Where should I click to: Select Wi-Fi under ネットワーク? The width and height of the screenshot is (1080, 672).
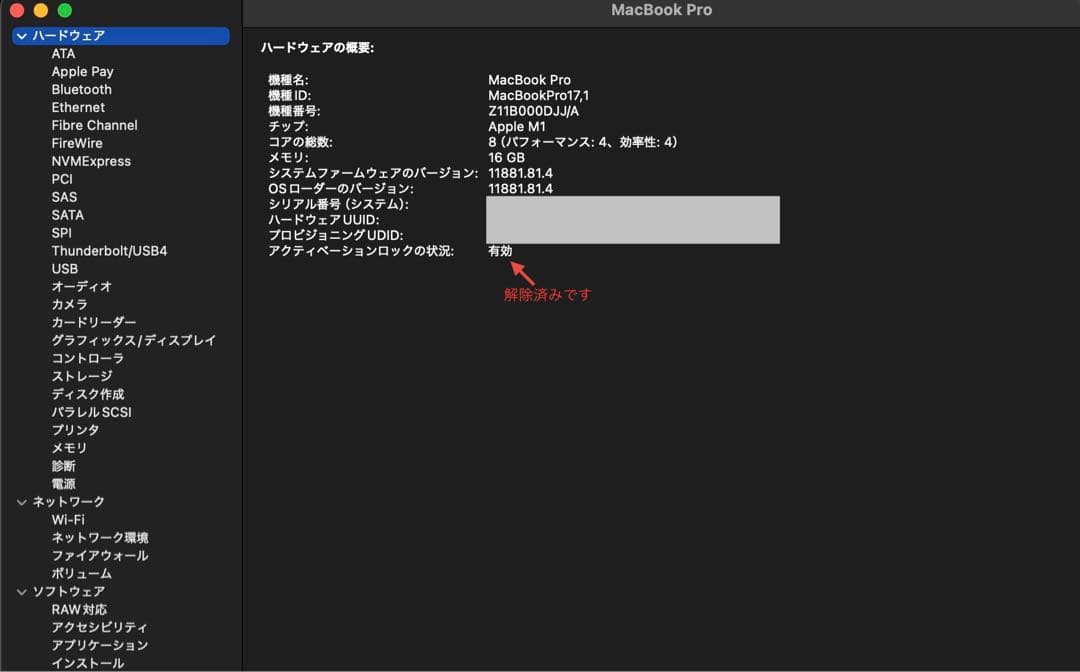[x=68, y=519]
